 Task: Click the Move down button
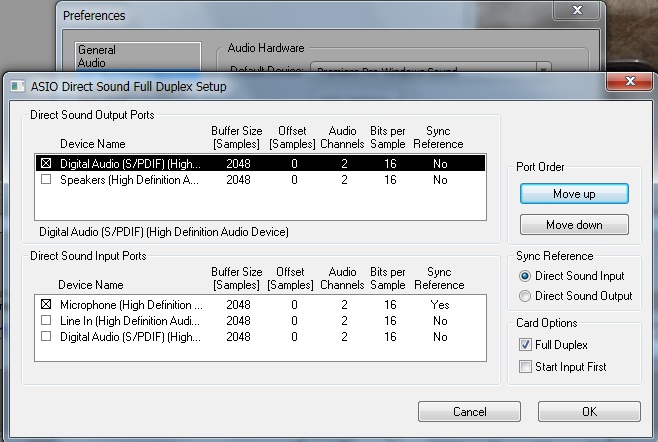pos(574,225)
